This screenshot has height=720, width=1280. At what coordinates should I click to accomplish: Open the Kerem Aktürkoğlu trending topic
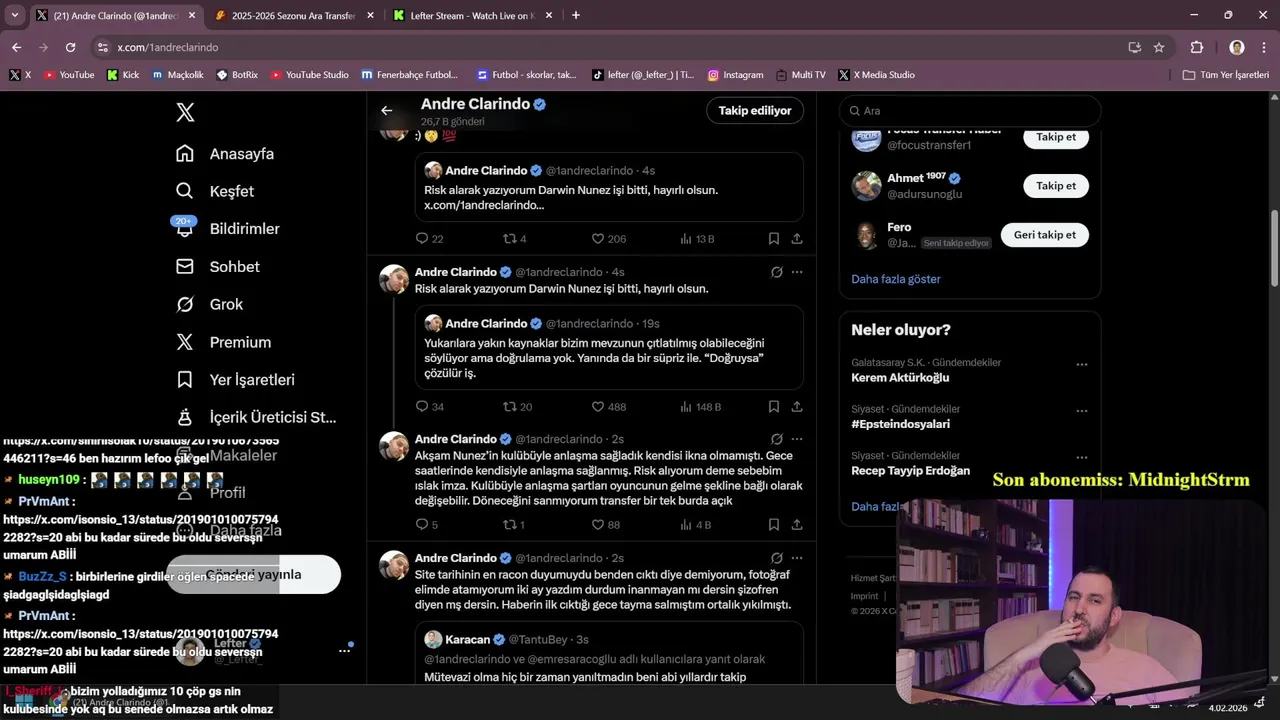pos(900,378)
